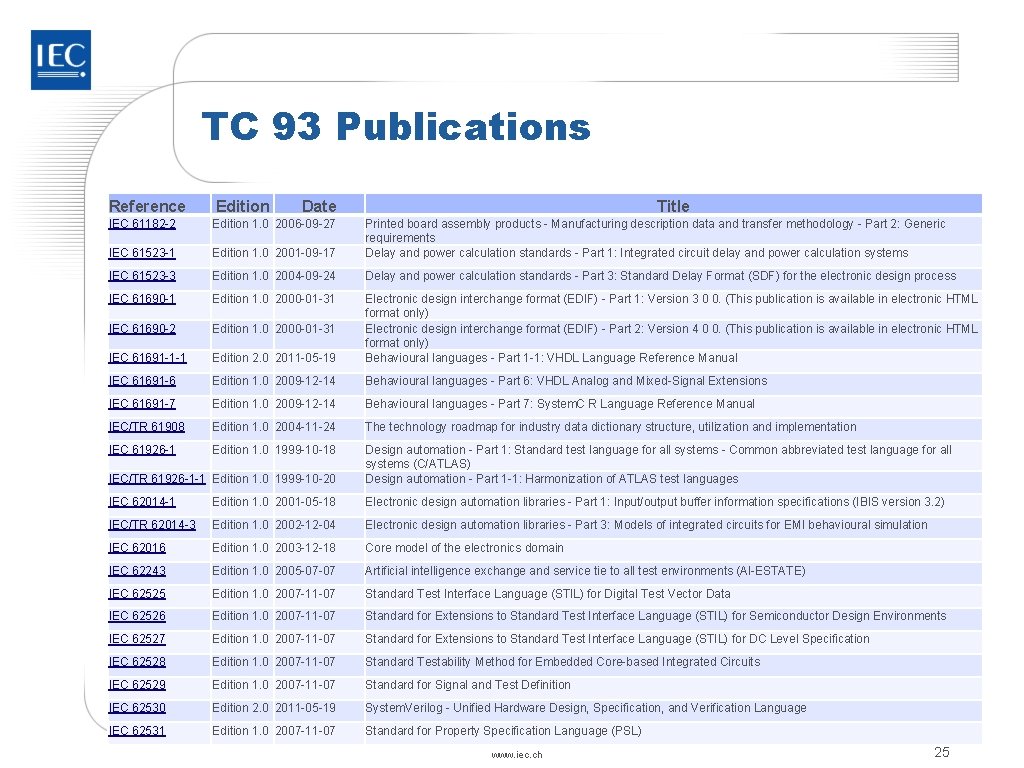The height and width of the screenshot is (768, 1024).
Task: Open the IEC 61926-1 link
Action: 142,450
